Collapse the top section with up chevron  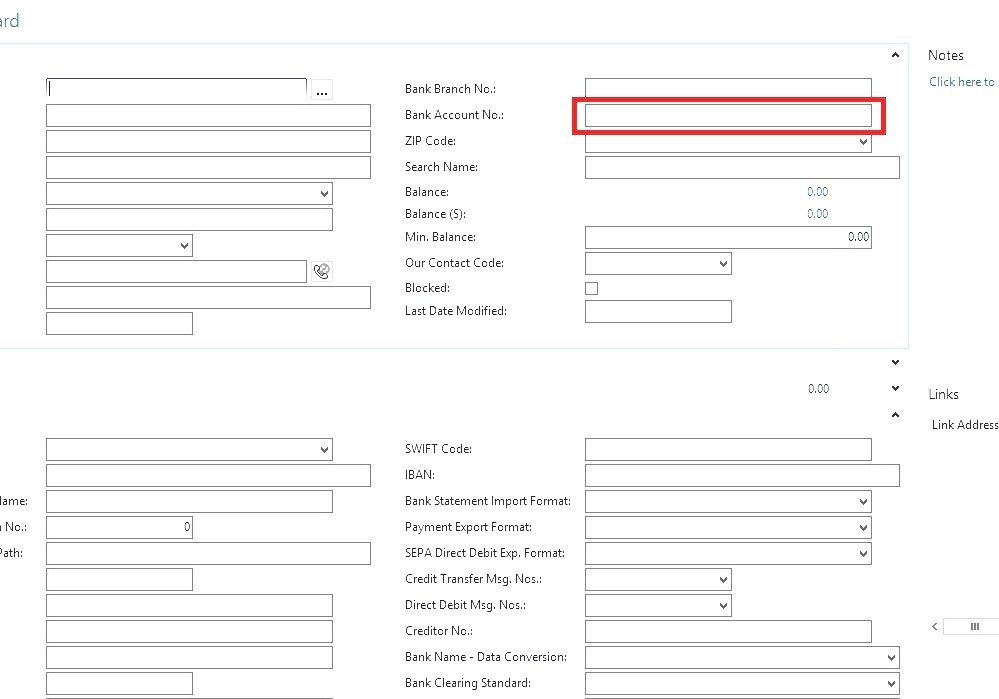[895, 55]
